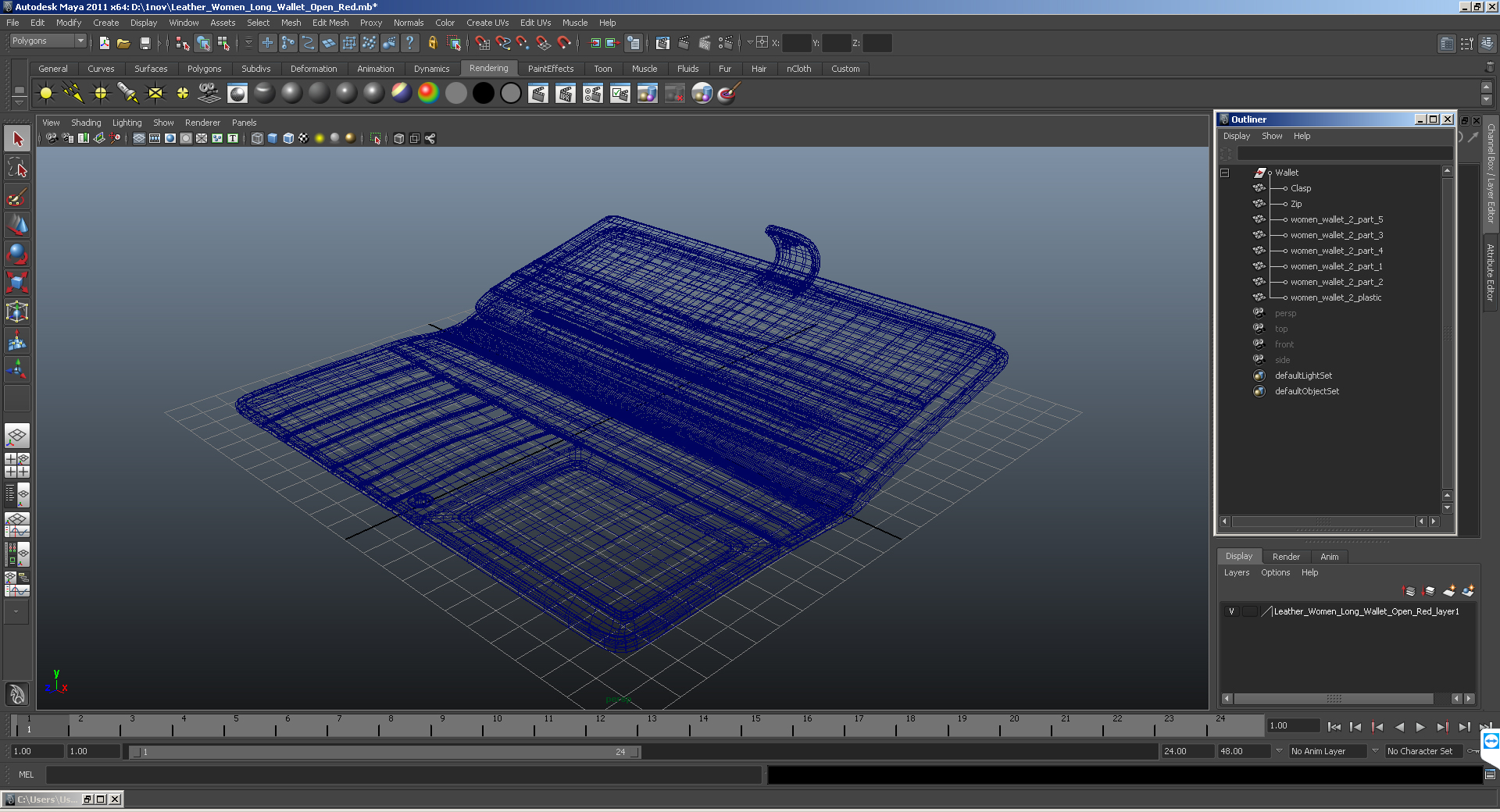This screenshot has height=812, width=1500.
Task: Toggle the viewport grid icon
Action: pyautogui.click(x=139, y=138)
